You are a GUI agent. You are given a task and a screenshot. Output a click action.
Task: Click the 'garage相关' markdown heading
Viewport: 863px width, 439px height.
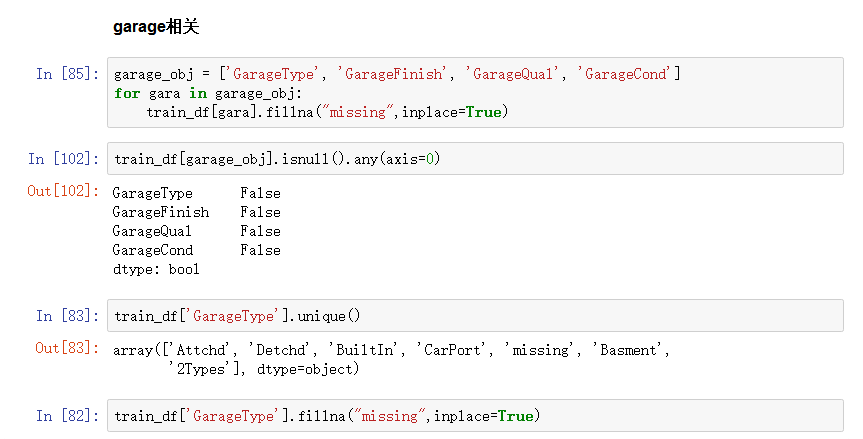pyautogui.click(x=156, y=26)
